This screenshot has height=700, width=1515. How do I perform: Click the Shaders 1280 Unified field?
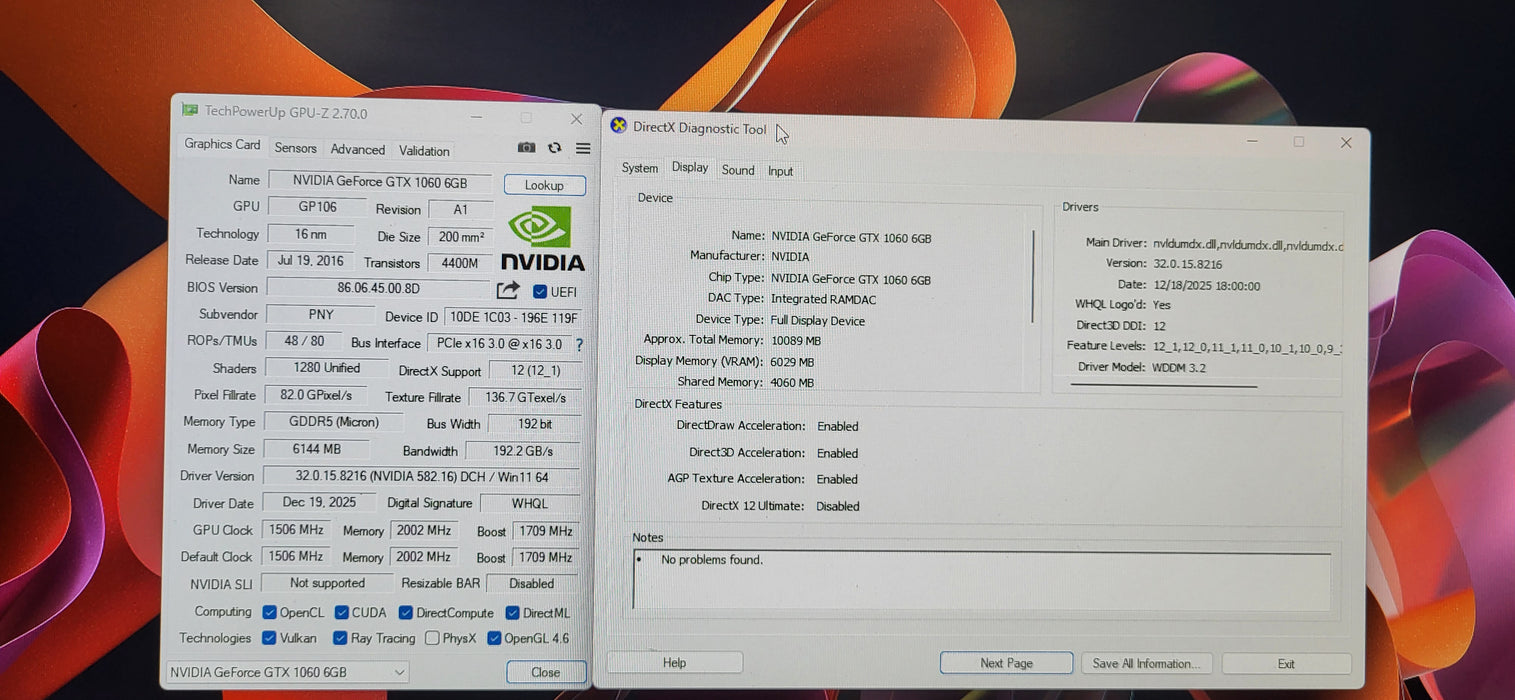327,368
